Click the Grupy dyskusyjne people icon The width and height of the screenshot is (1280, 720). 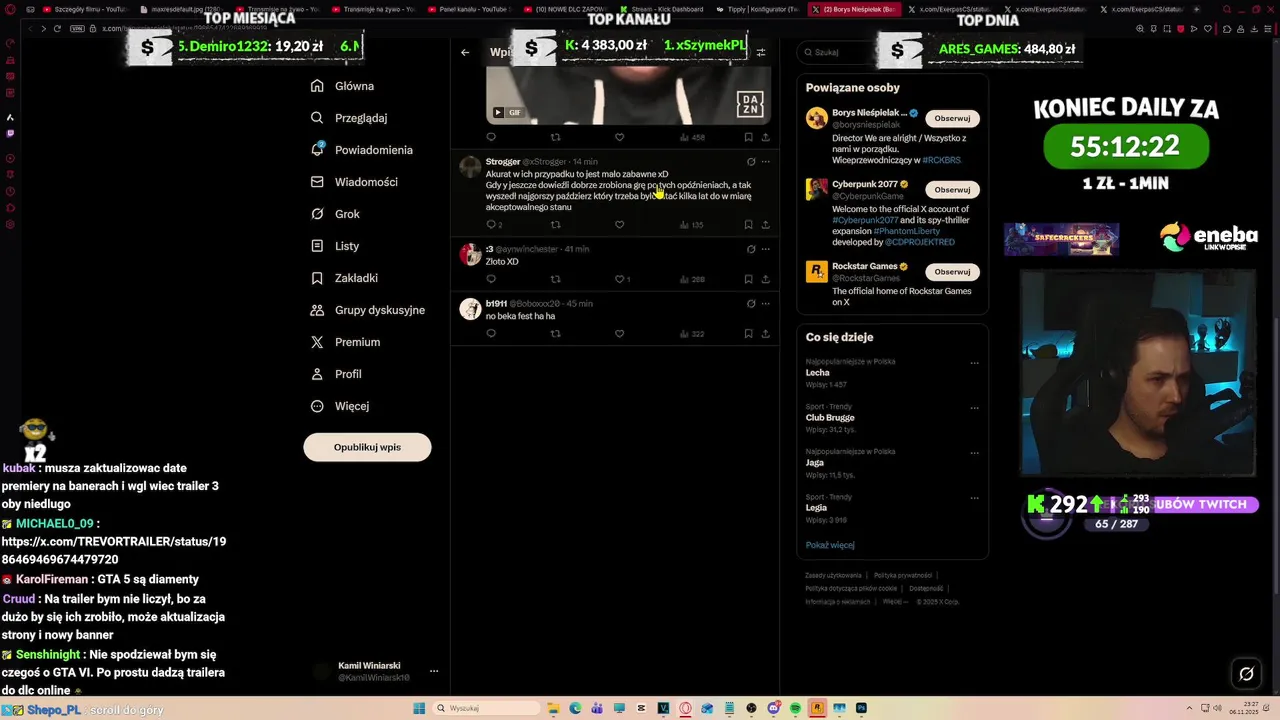pos(317,310)
